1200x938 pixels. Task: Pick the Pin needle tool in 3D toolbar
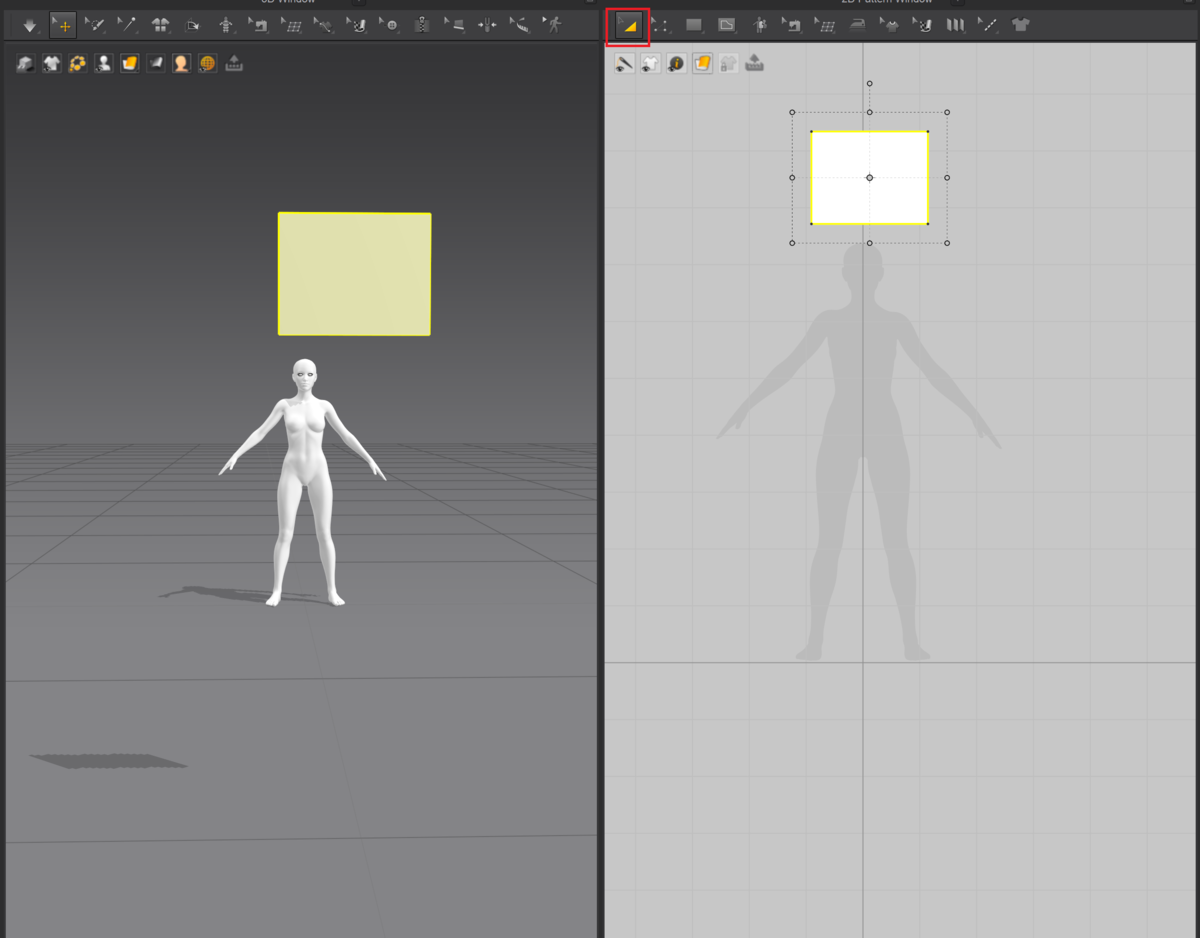pos(127,25)
